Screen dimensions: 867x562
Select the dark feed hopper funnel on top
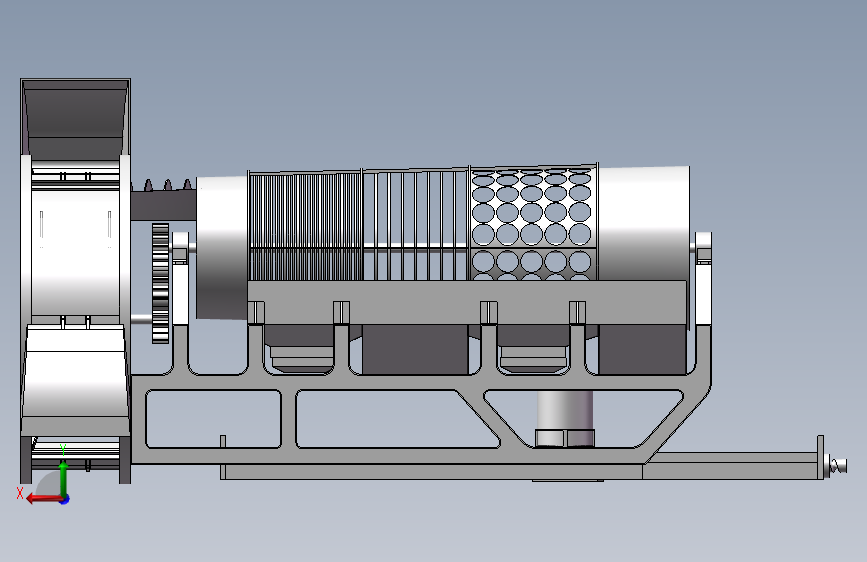tap(75, 118)
